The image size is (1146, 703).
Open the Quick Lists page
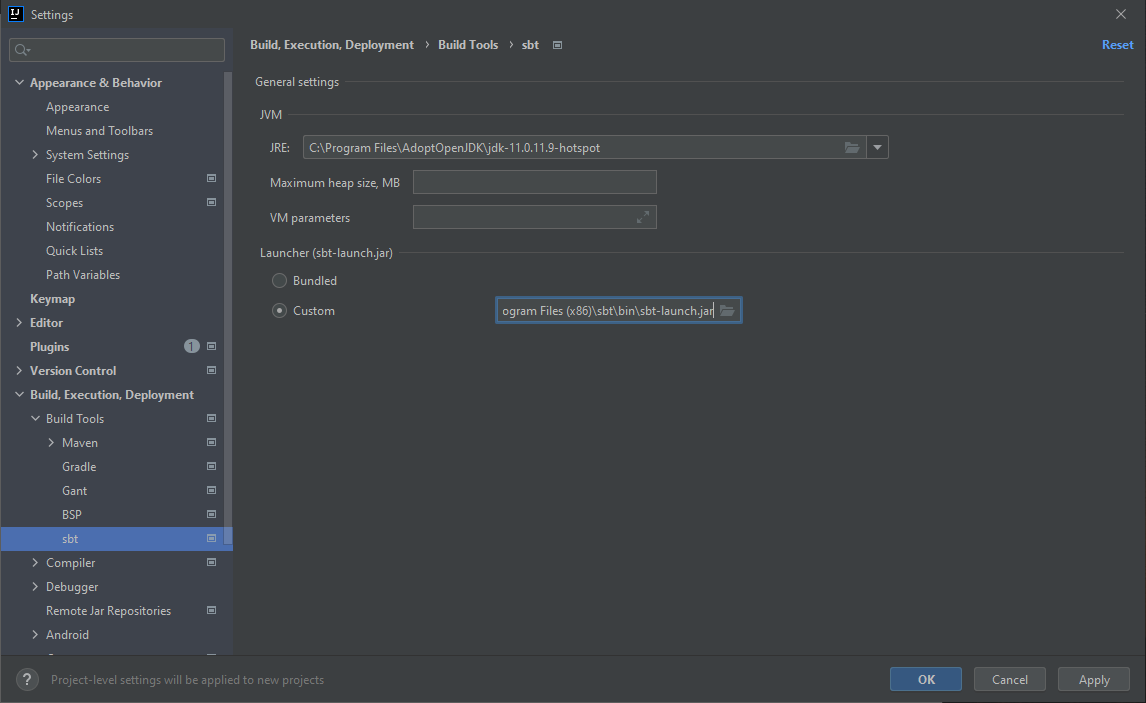pos(75,251)
